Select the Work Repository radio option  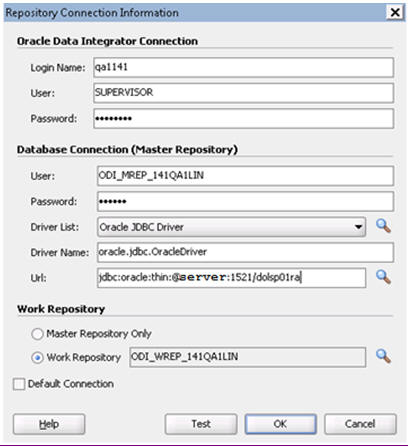pos(37,358)
